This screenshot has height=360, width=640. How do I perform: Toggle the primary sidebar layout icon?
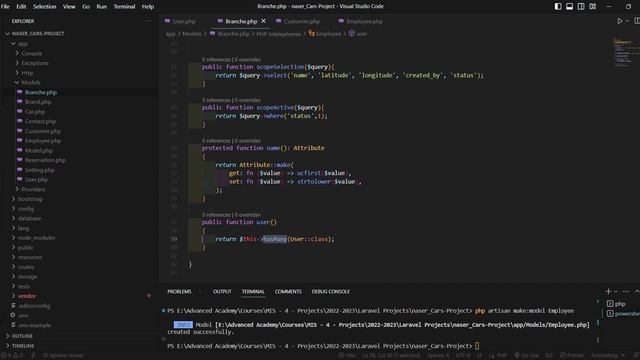[x=558, y=7]
